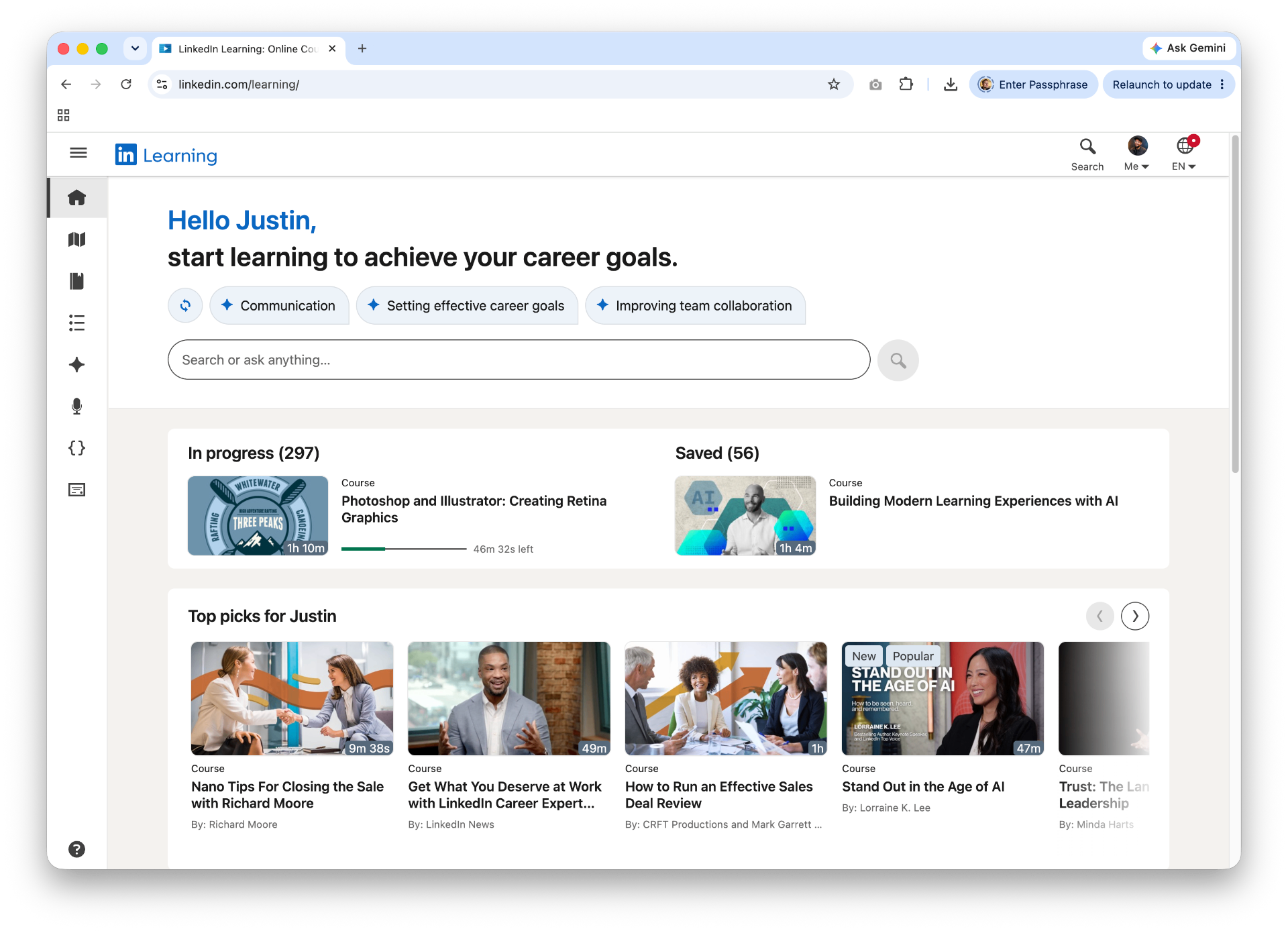
Task: Open the certificate sidebar icon
Action: [x=77, y=490]
